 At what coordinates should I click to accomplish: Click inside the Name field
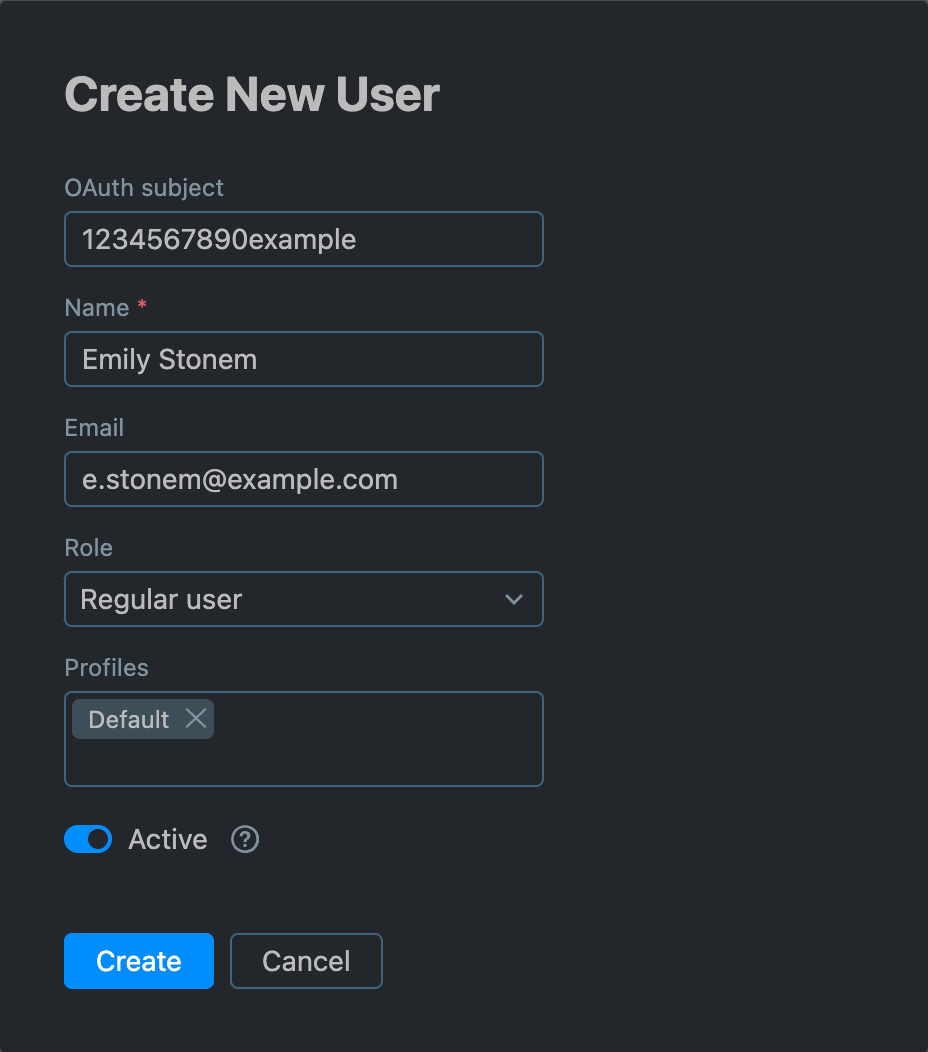[303, 359]
